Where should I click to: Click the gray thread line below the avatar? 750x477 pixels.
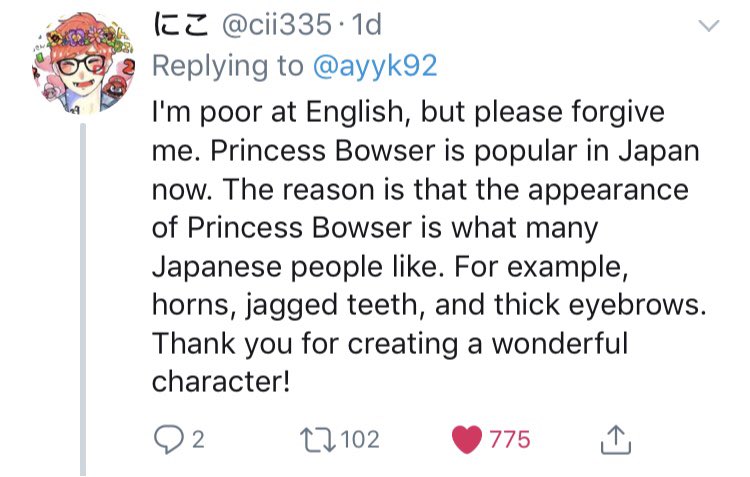click(83, 300)
